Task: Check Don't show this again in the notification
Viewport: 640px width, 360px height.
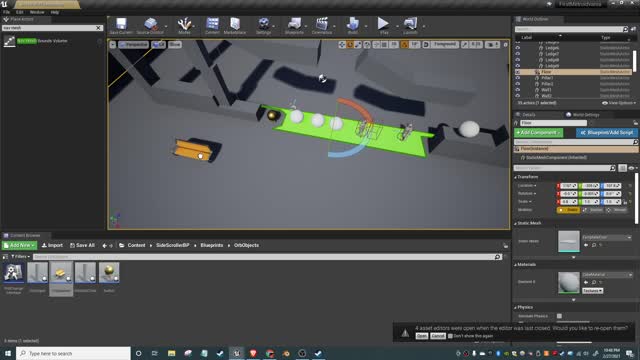Action: click(x=450, y=336)
